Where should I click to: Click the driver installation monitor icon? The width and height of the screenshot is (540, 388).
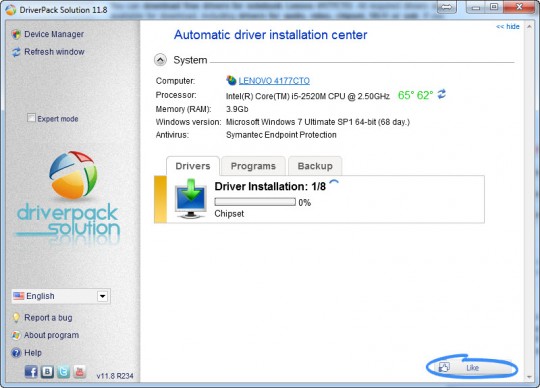coord(191,199)
